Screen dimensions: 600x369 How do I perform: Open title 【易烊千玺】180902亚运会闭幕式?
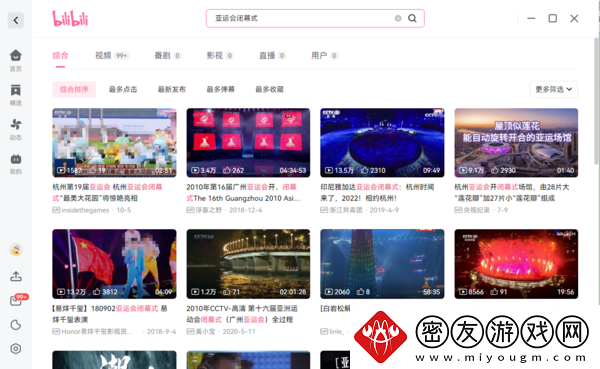[110, 314]
